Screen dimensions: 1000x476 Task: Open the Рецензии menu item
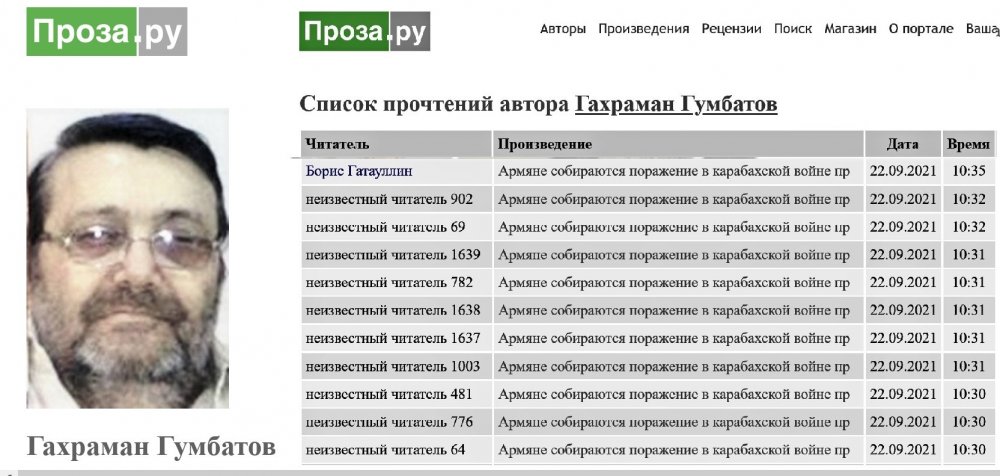[x=732, y=29]
